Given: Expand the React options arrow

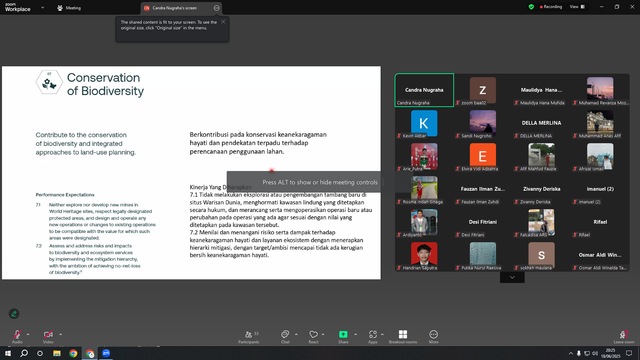Looking at the screenshot, I should tap(323, 334).
